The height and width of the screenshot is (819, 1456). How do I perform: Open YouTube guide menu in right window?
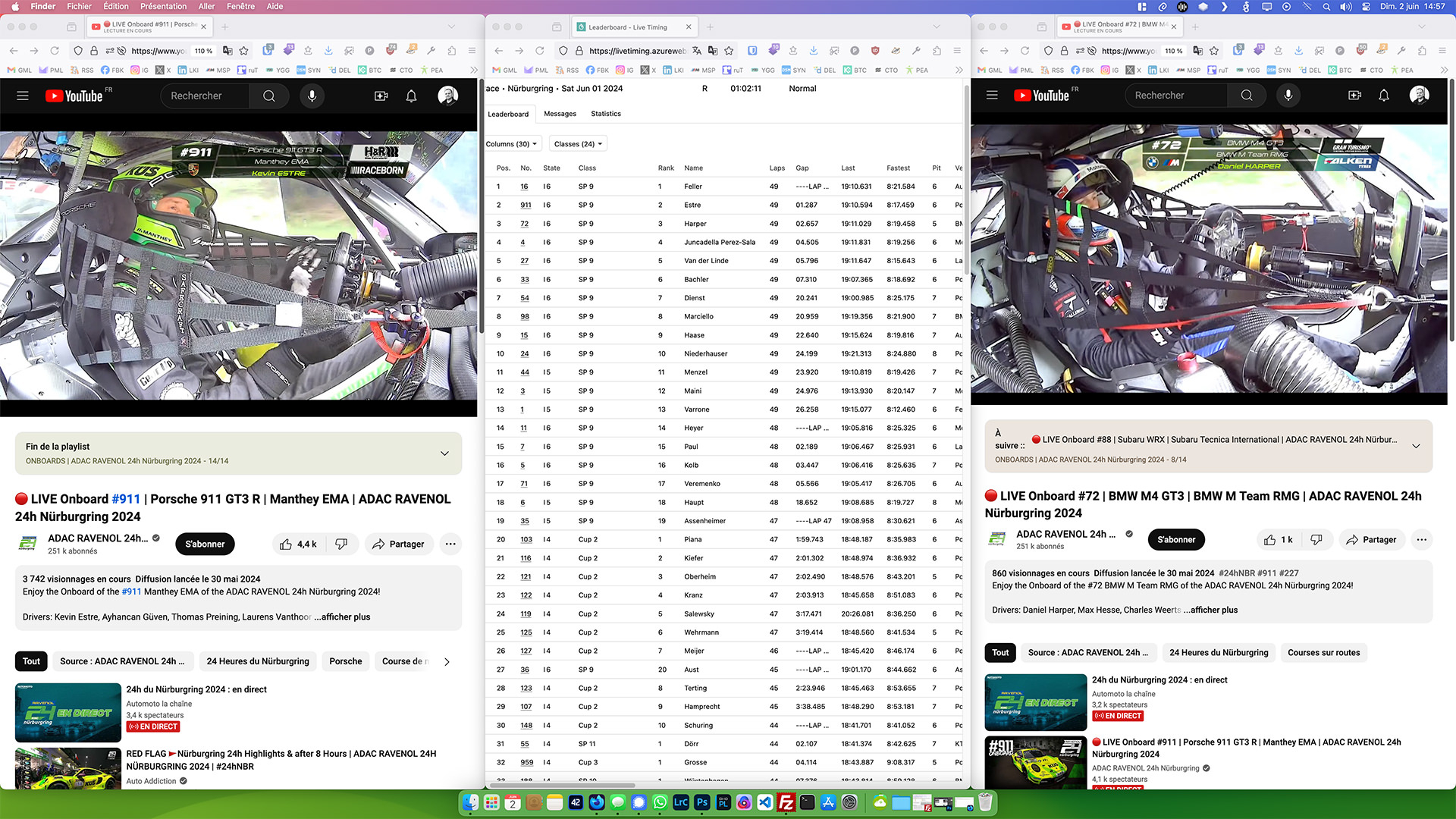(992, 96)
